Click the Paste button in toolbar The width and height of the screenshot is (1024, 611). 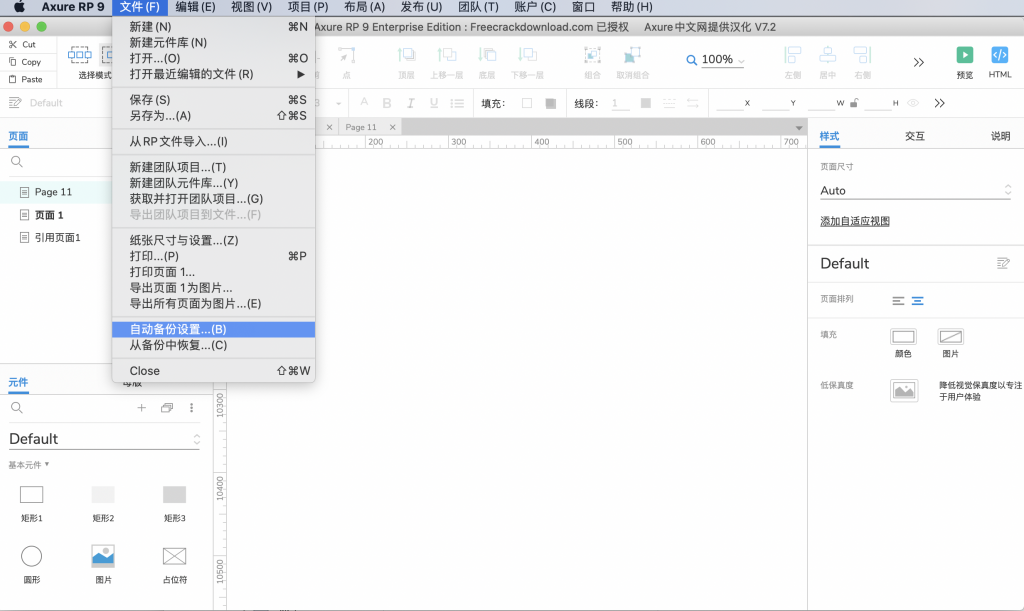pyautogui.click(x=26, y=79)
